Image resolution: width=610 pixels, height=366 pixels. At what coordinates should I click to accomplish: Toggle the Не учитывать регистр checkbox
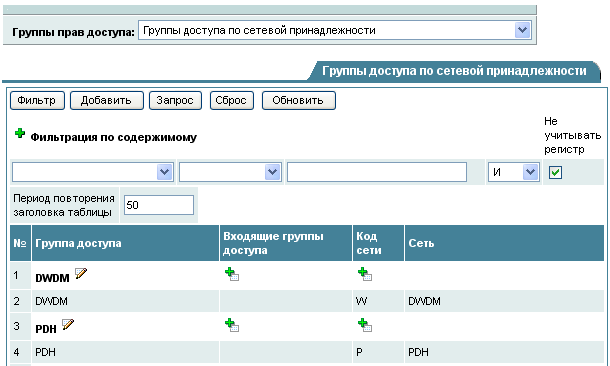[555, 172]
